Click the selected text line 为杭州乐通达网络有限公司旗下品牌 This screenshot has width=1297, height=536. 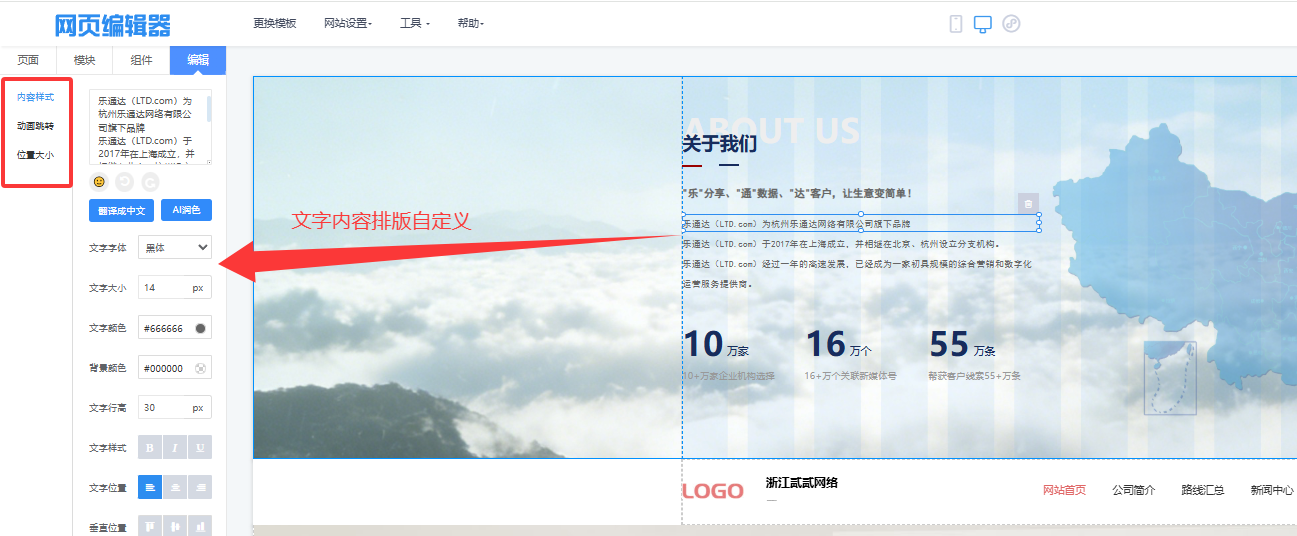point(861,223)
